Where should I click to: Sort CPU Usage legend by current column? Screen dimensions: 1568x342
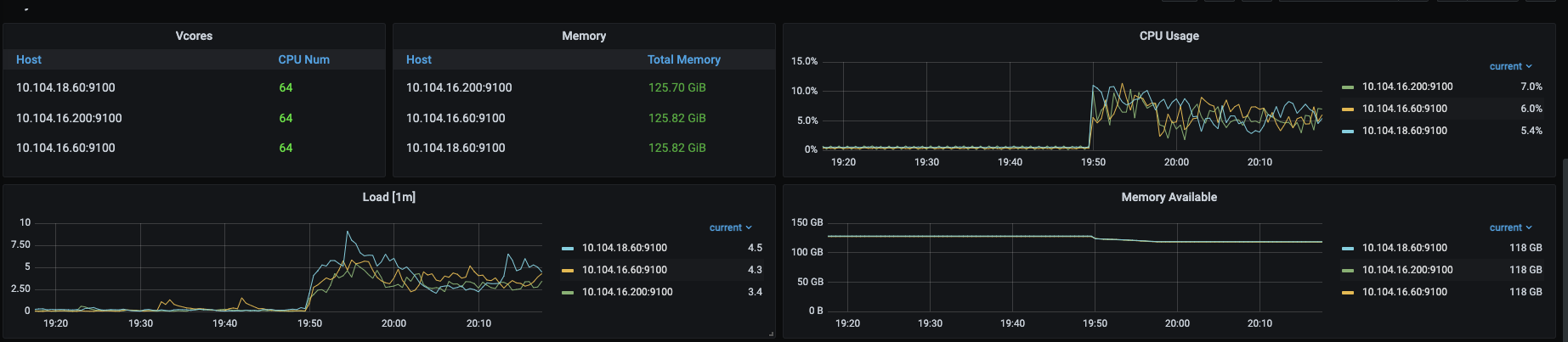click(1509, 66)
